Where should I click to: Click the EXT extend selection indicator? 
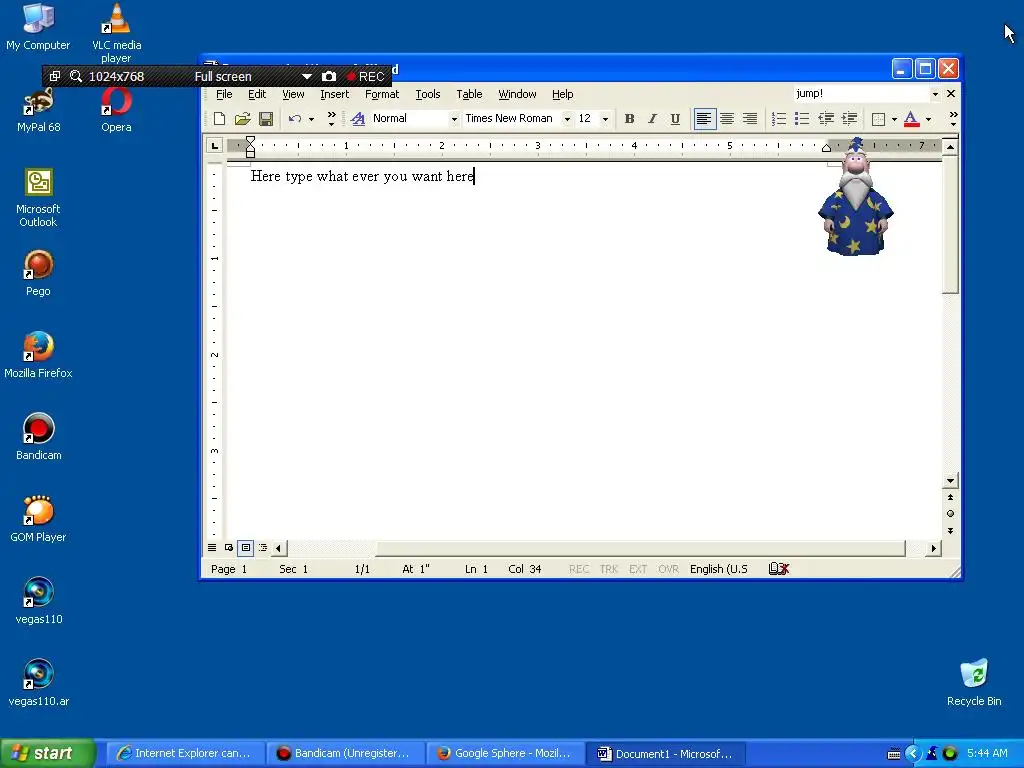(638, 569)
